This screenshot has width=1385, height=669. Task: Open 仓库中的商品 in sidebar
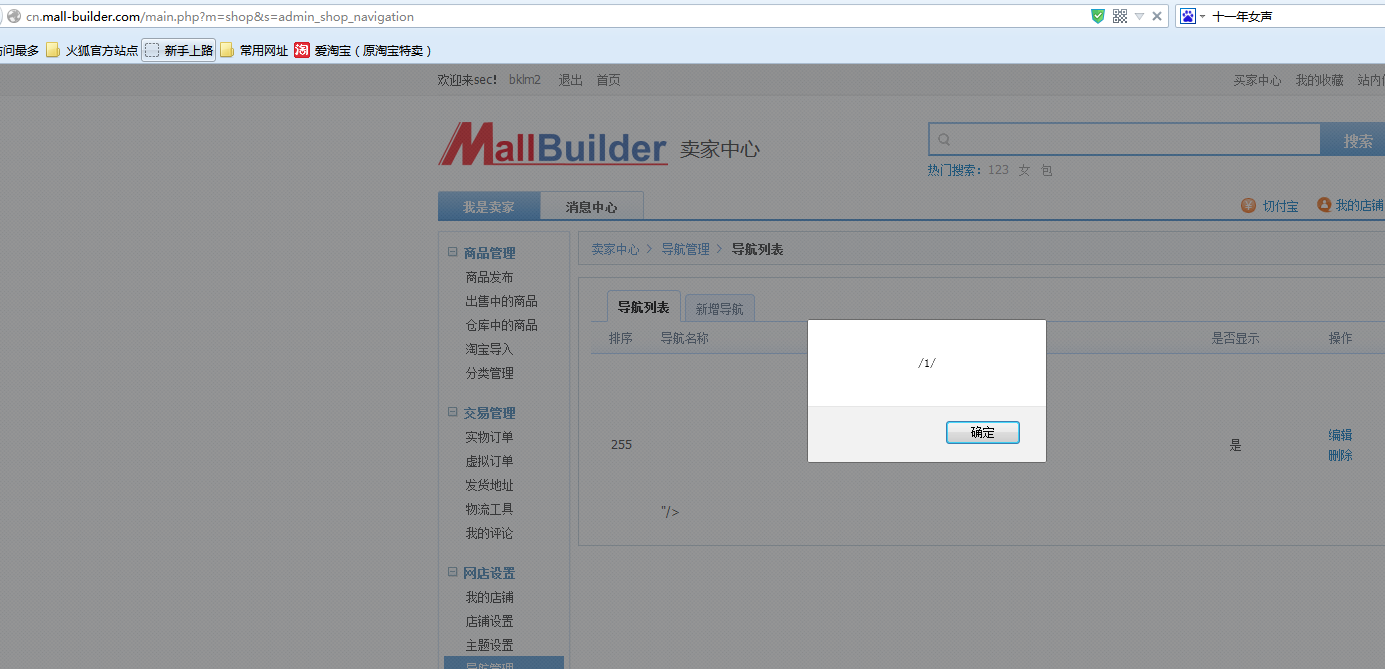pyautogui.click(x=501, y=325)
